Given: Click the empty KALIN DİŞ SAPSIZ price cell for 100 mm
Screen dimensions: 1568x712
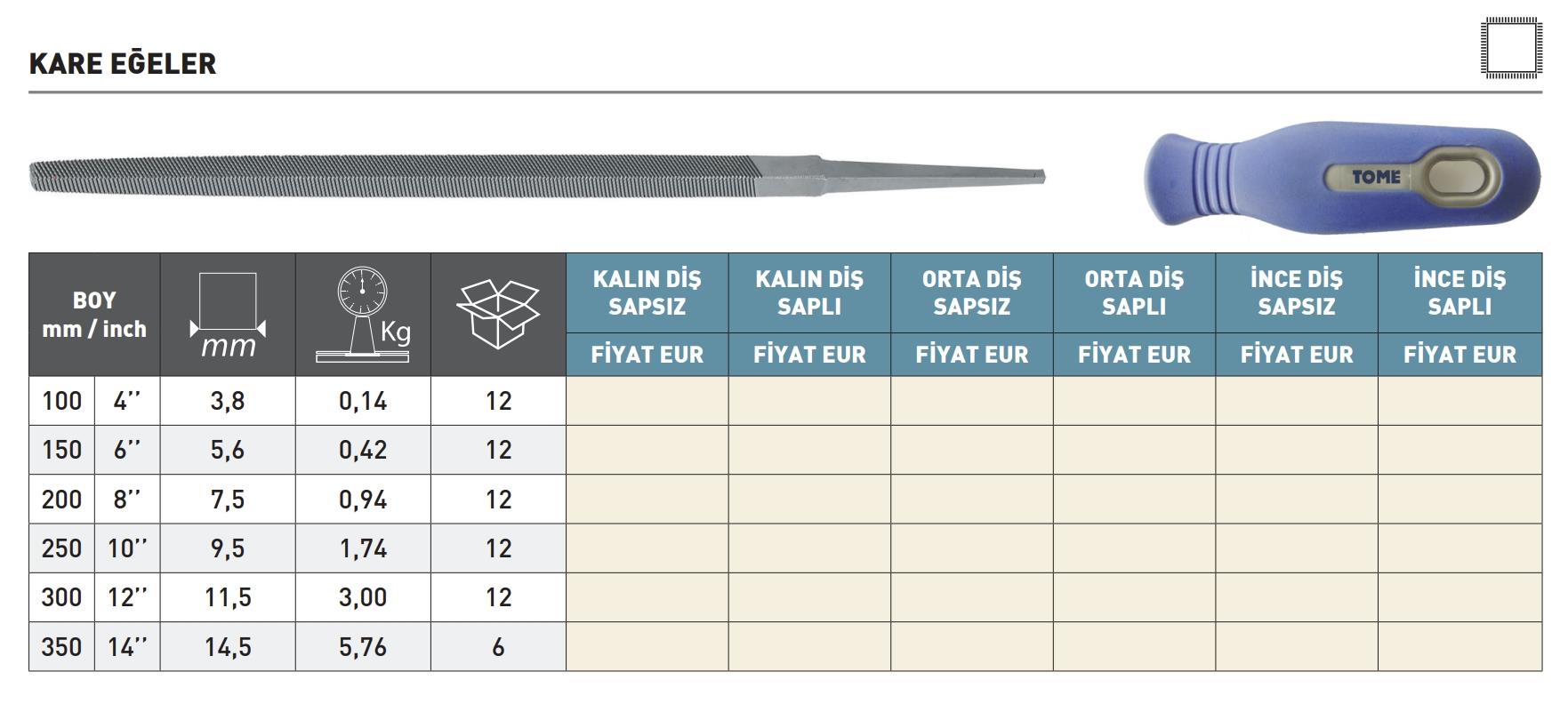Looking at the screenshot, I should [647, 401].
